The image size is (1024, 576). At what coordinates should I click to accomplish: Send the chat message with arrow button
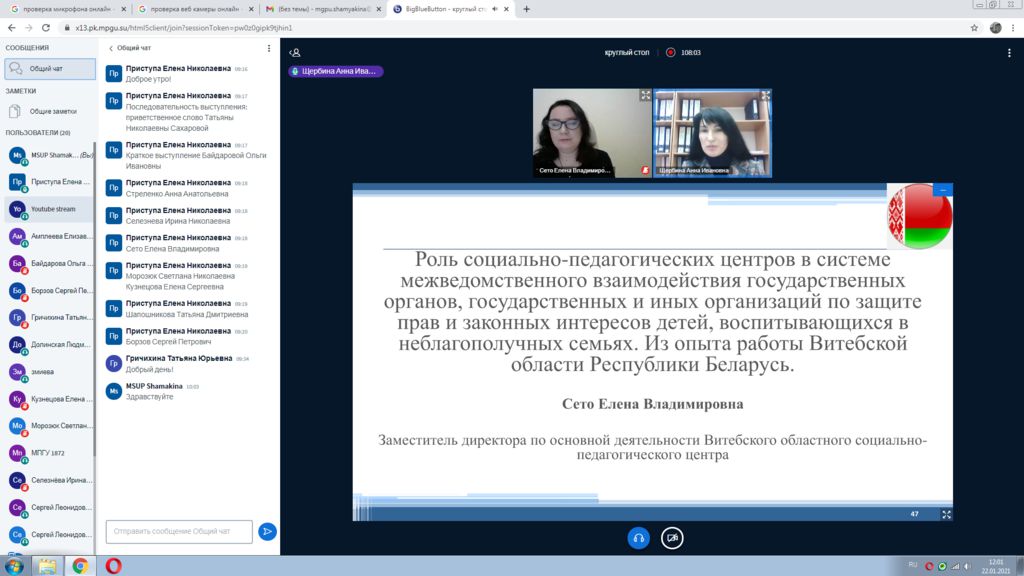(x=267, y=531)
